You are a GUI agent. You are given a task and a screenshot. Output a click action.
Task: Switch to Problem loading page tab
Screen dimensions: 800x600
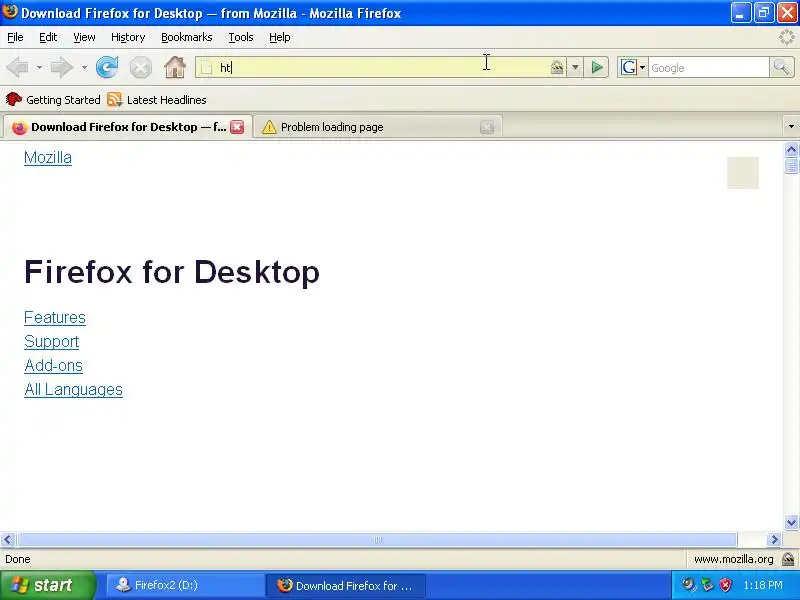(378, 127)
